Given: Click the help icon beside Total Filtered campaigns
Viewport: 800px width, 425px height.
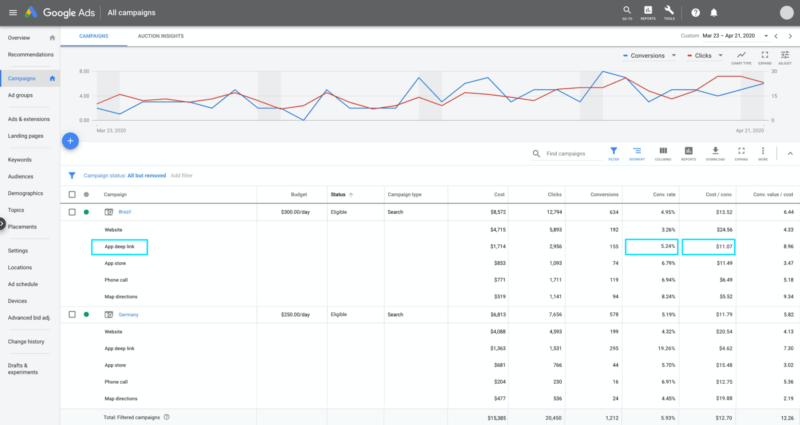Looking at the screenshot, I should pos(167,417).
